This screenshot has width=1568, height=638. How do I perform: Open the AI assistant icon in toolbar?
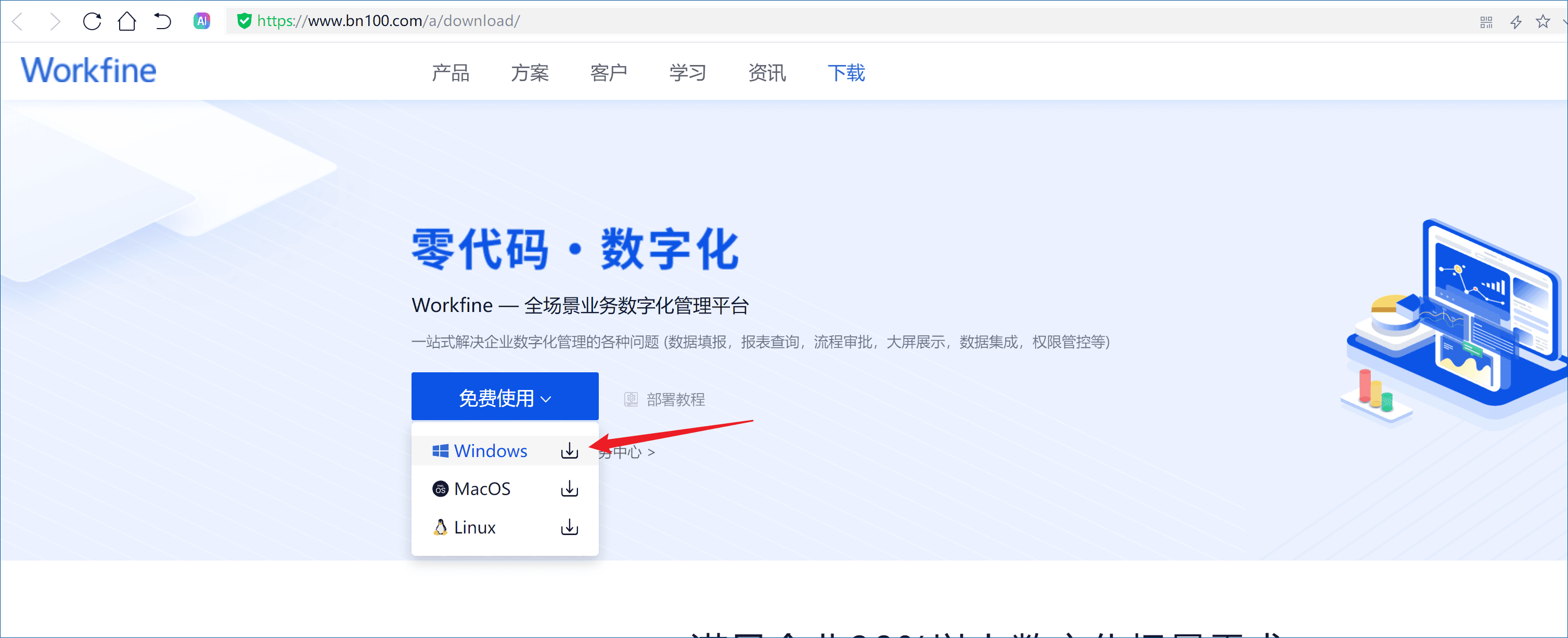[x=202, y=21]
